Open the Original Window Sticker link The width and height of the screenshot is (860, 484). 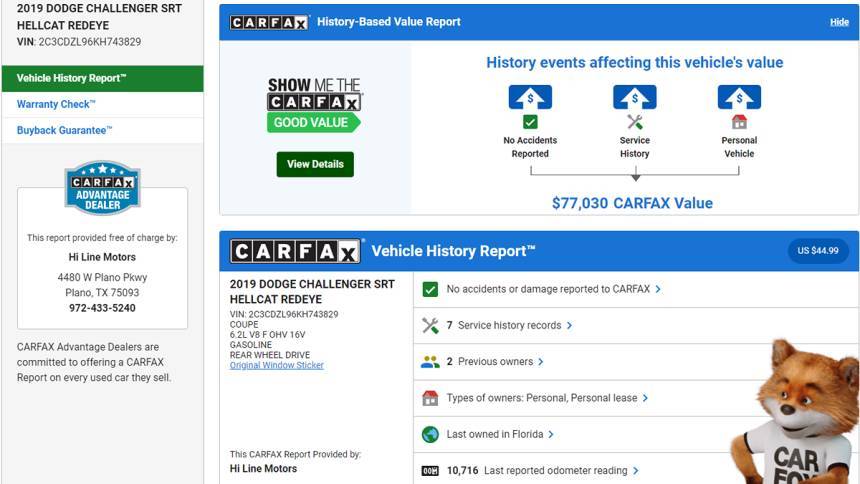click(276, 365)
